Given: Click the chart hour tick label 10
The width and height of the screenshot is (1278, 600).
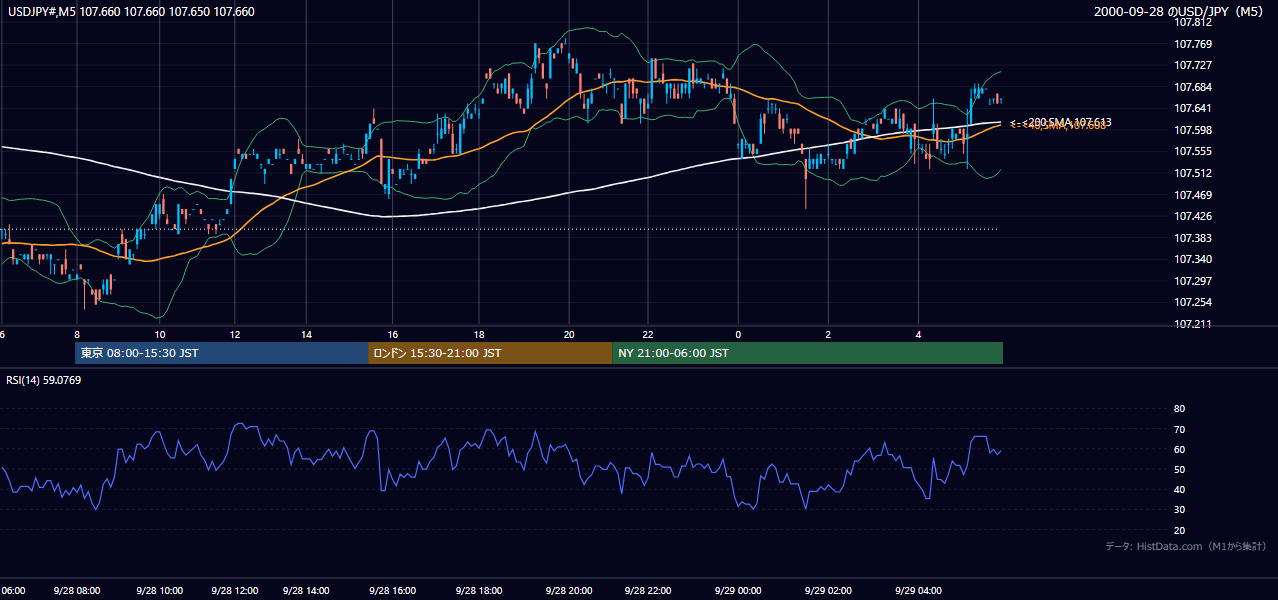Looking at the screenshot, I should click(x=160, y=334).
